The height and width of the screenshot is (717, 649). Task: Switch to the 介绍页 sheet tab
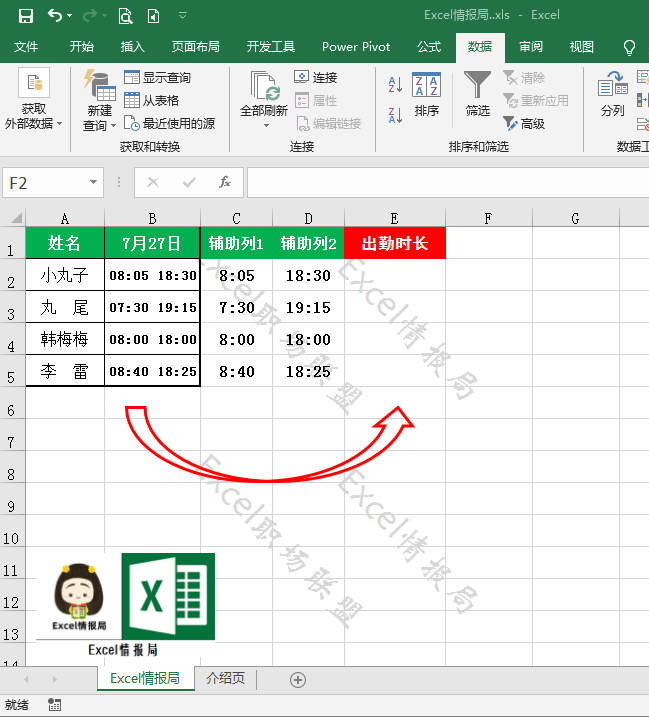225,678
